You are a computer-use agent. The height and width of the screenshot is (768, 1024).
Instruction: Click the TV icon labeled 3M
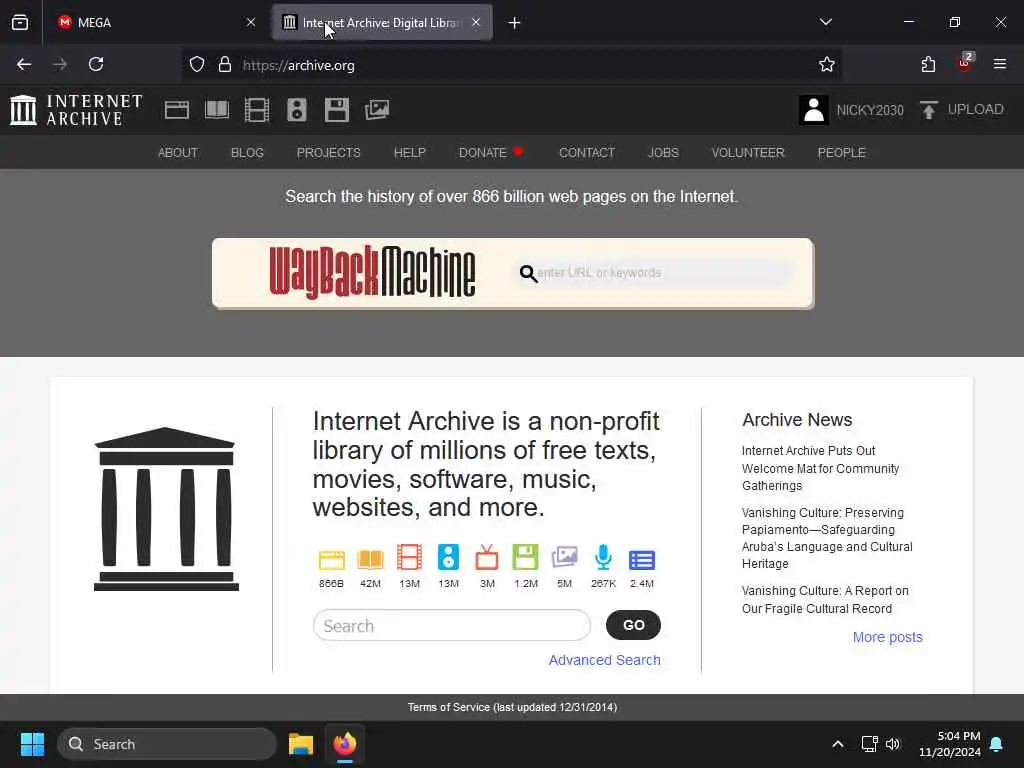click(487, 558)
